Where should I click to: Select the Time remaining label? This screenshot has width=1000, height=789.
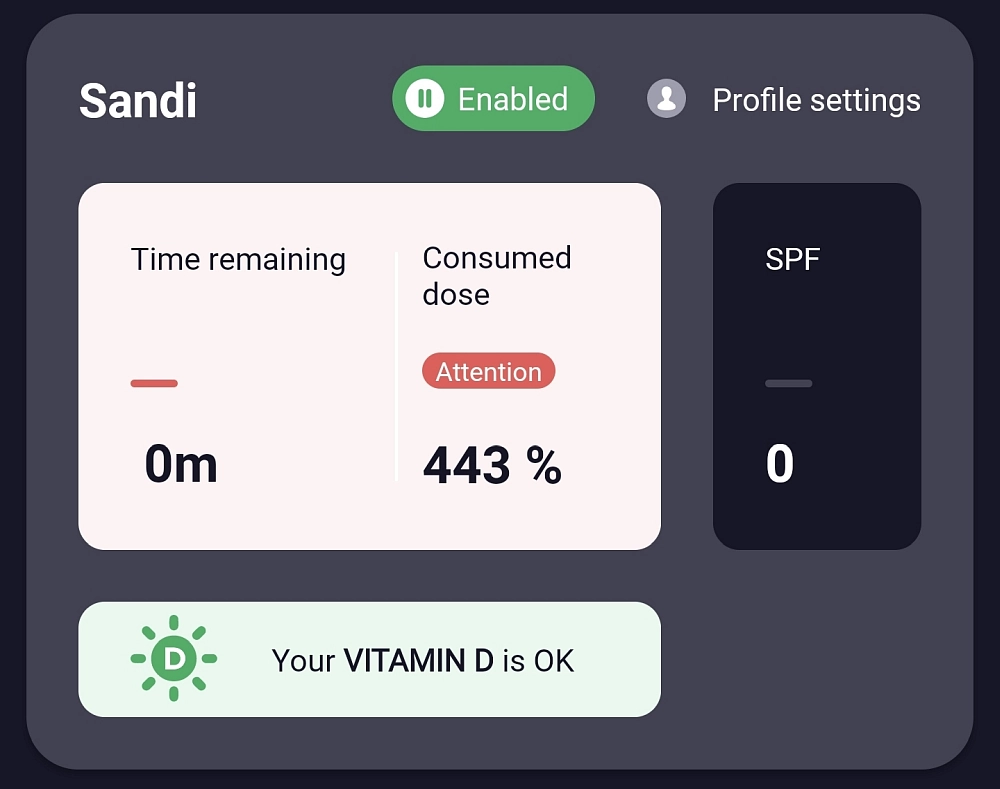click(x=238, y=260)
